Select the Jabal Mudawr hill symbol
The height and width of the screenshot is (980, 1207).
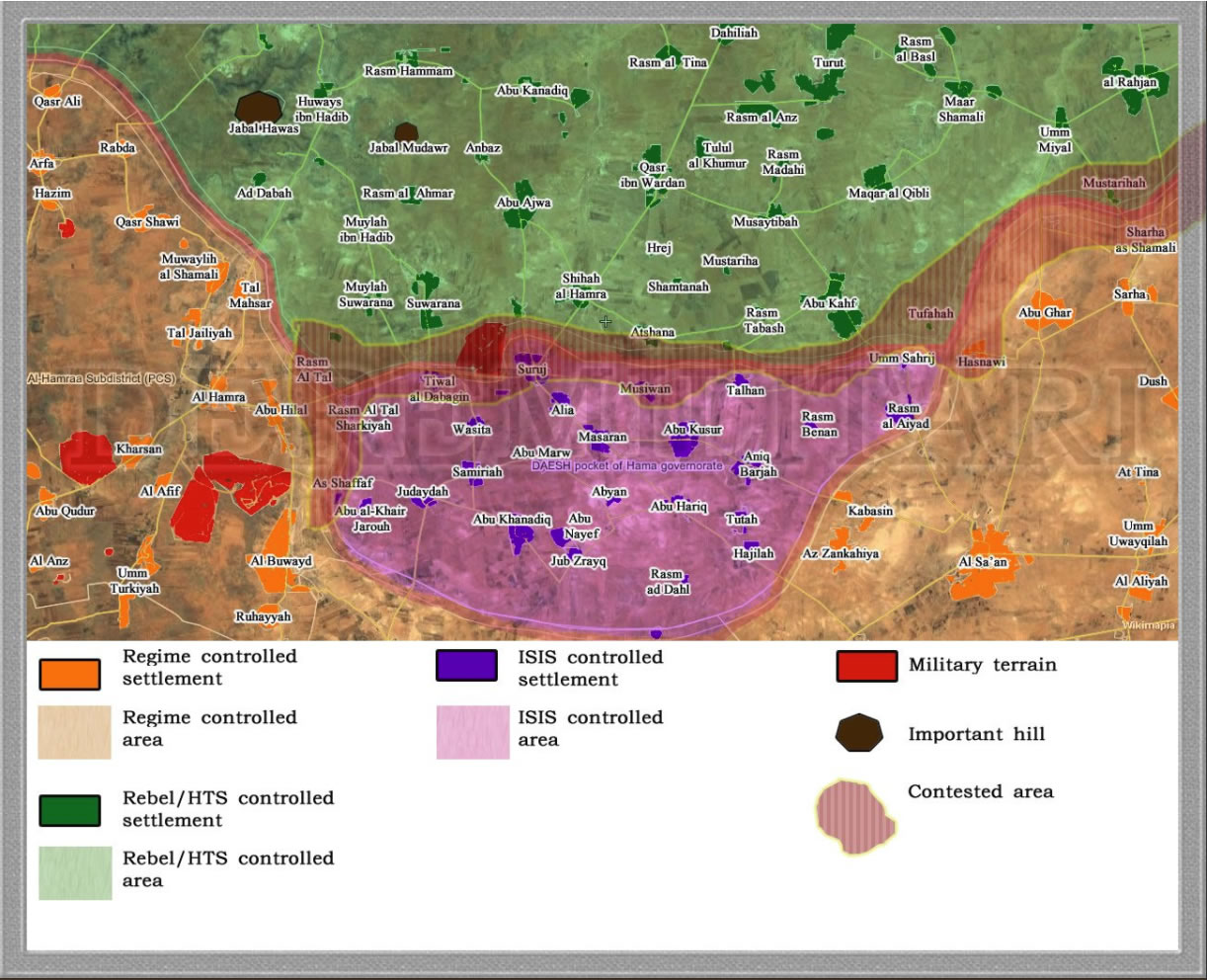[x=406, y=133]
